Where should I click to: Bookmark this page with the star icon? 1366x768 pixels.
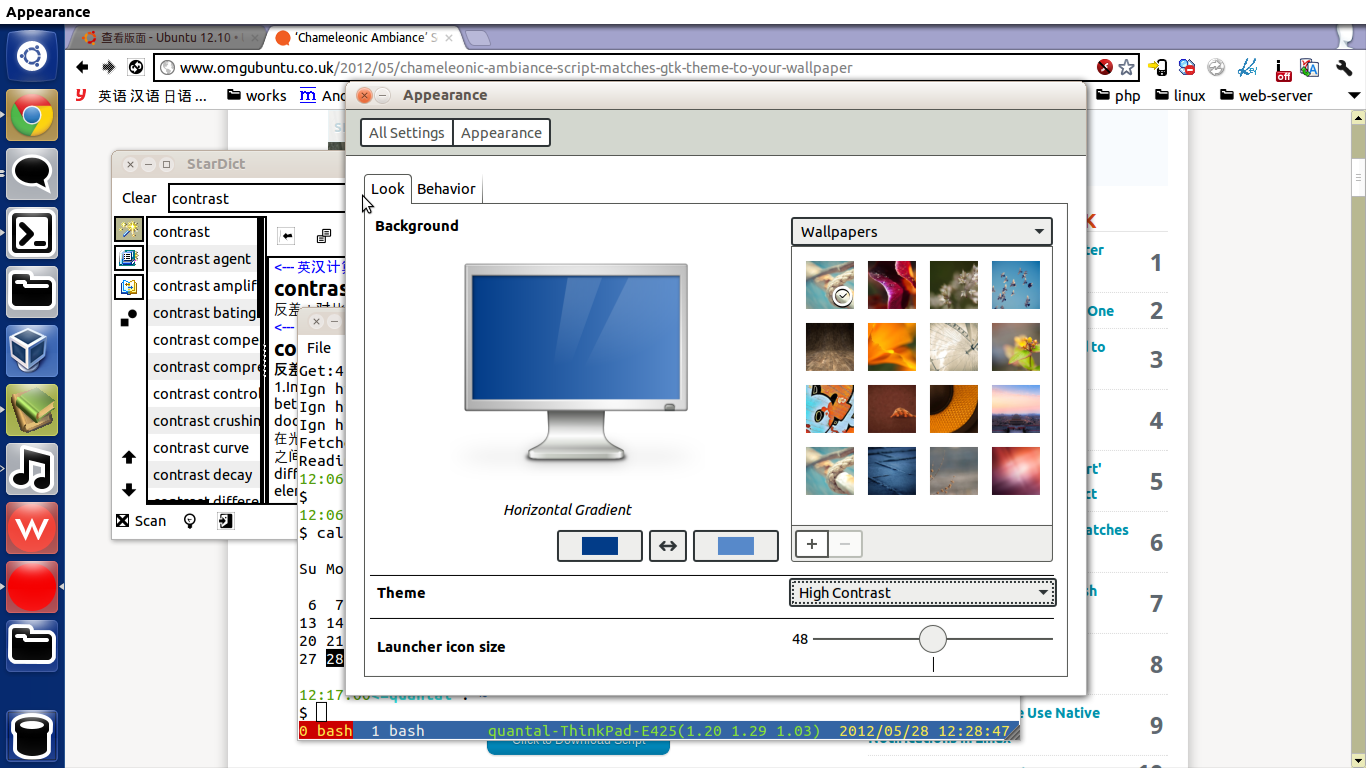tap(1127, 67)
